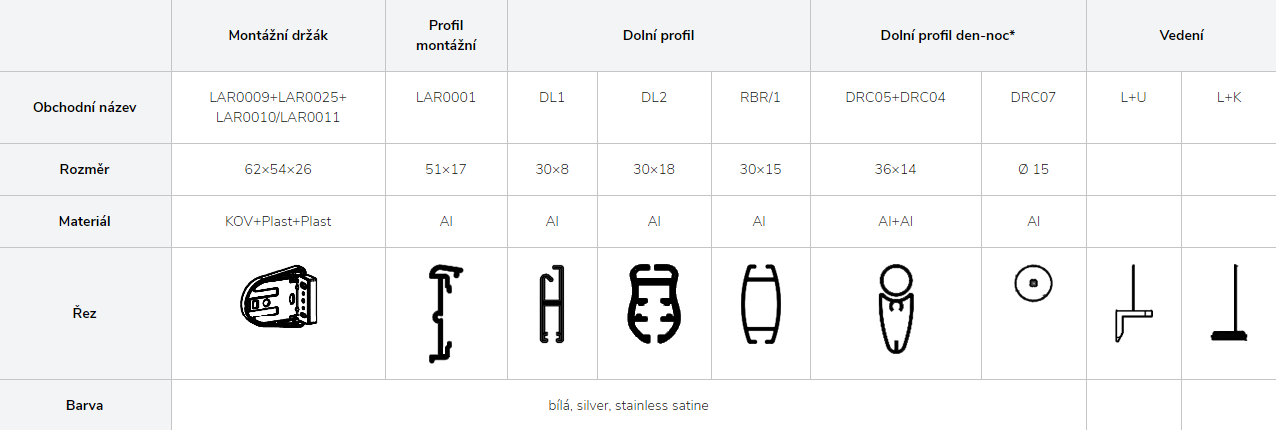Click the Montážní držák column header
1276x430 pixels.
[x=278, y=35]
